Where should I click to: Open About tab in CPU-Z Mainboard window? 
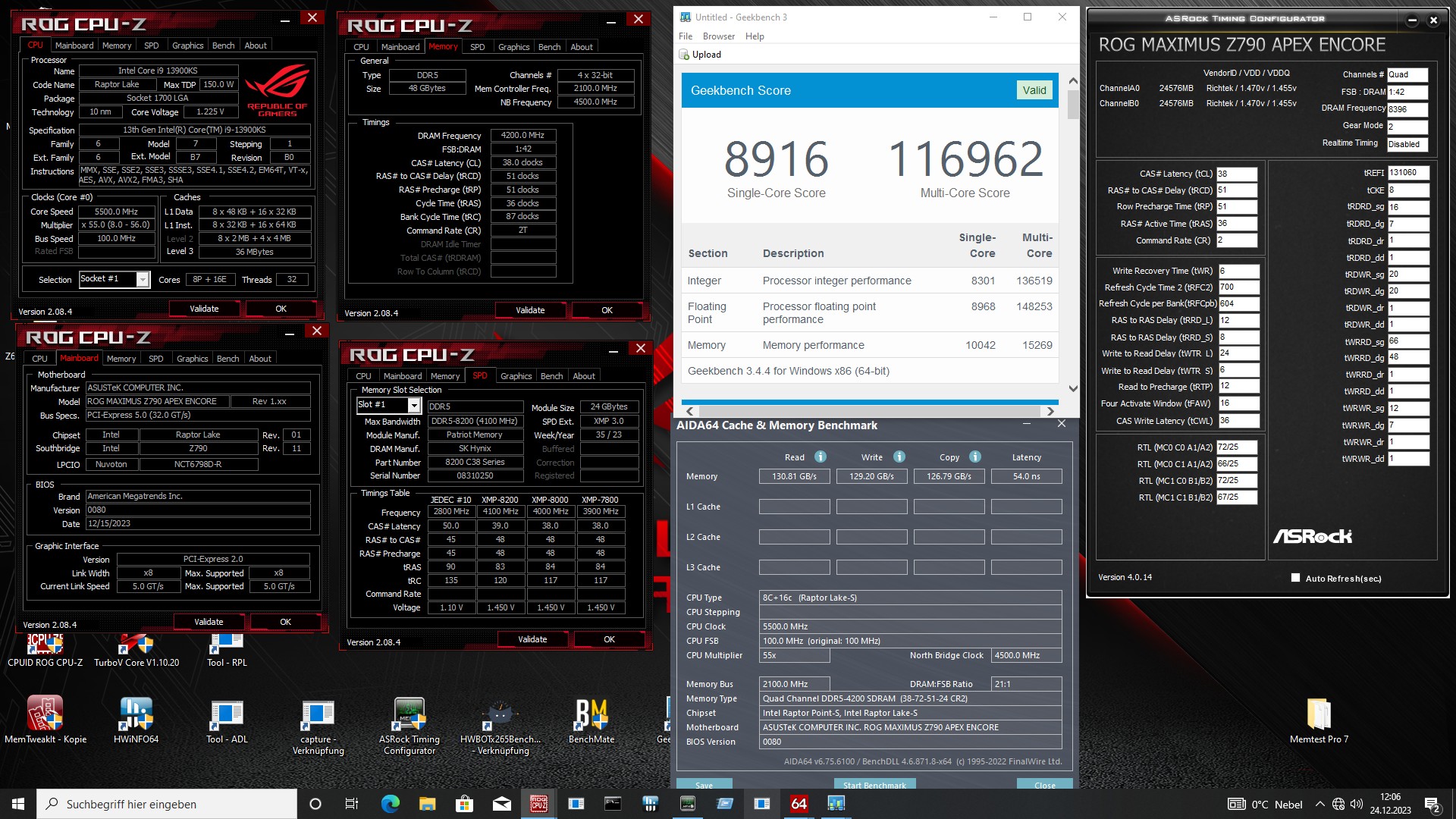(x=260, y=359)
